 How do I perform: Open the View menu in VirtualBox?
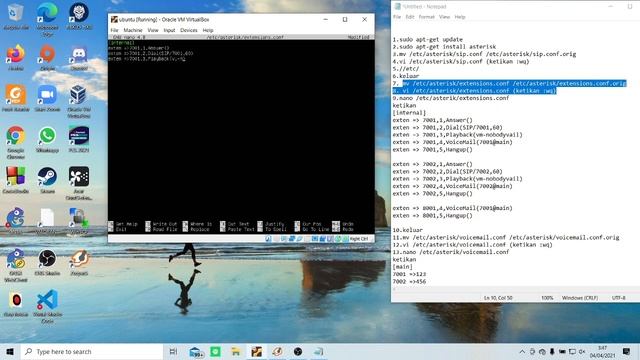153,30
